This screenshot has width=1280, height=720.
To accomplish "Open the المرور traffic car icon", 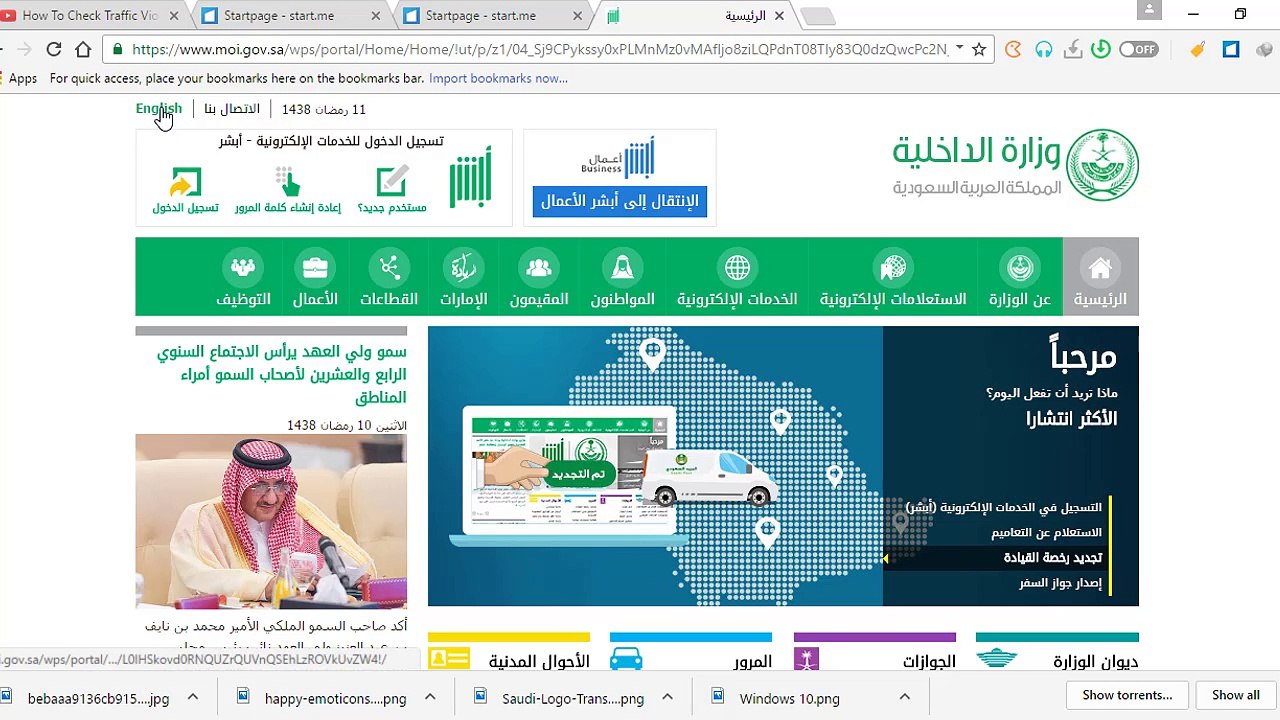I will click(626, 660).
